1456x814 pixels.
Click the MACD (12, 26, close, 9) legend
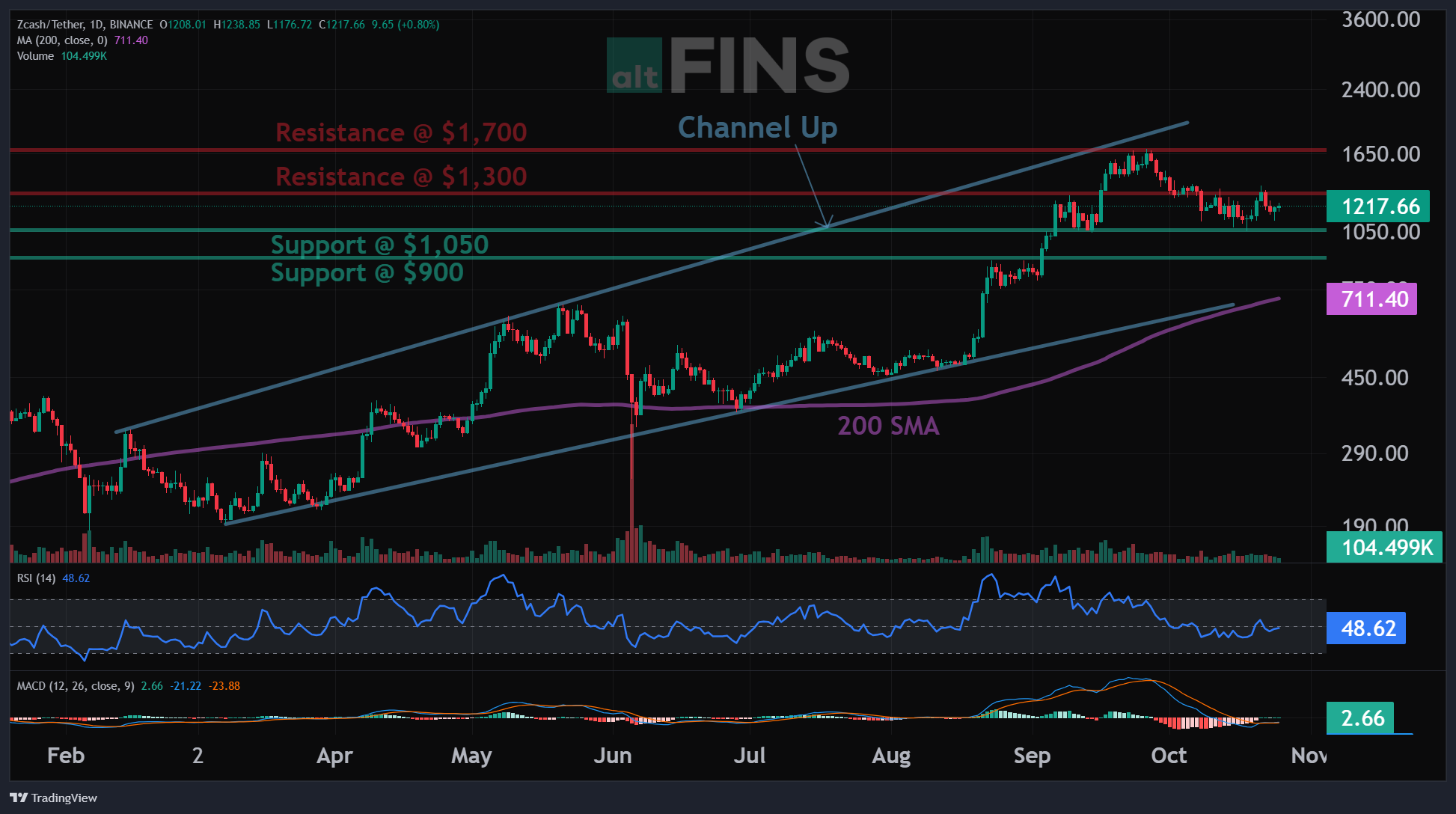(76, 686)
